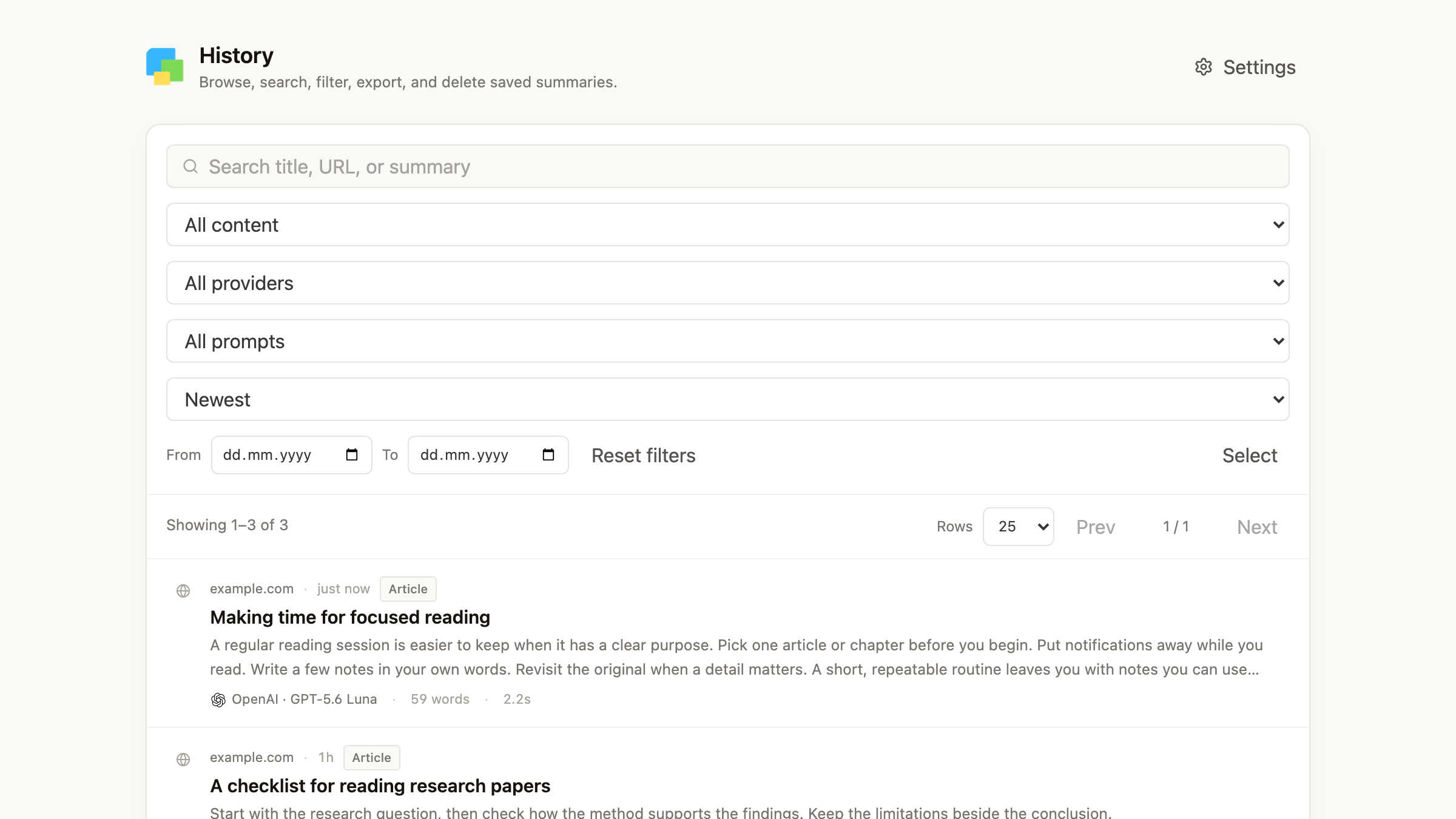This screenshot has height=819, width=1456.
Task: Click the From date input field
Action: pos(292,455)
